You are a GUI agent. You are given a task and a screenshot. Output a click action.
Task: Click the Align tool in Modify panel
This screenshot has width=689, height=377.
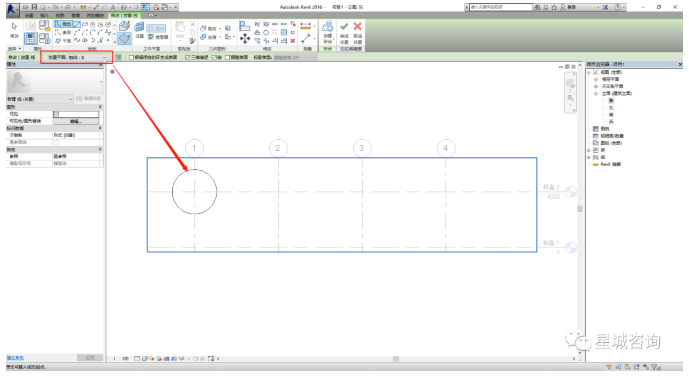[x=245, y=26]
